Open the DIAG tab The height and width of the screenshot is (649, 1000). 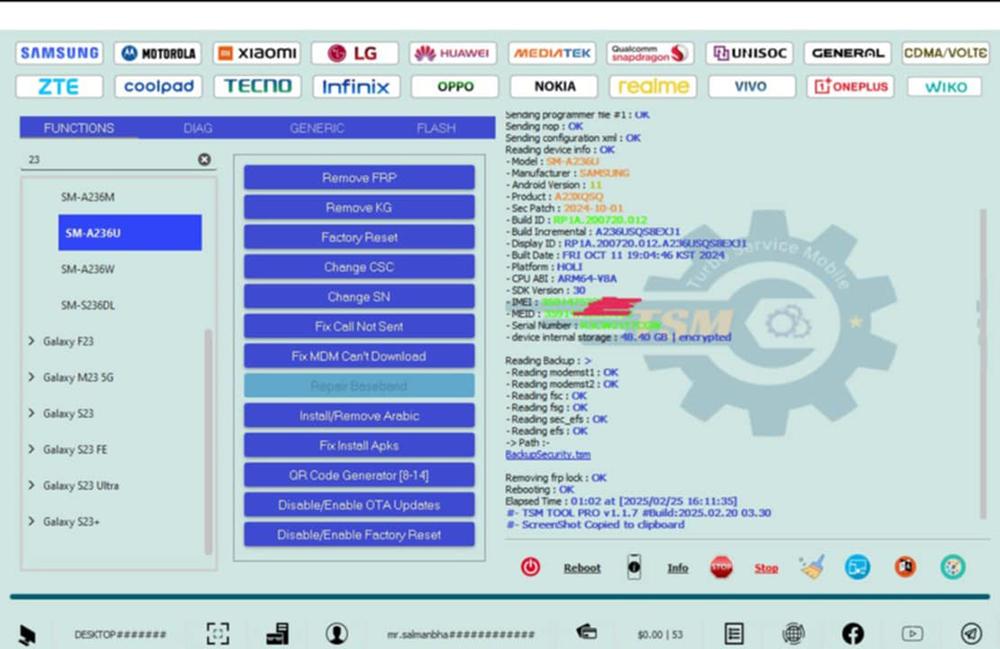coord(198,128)
